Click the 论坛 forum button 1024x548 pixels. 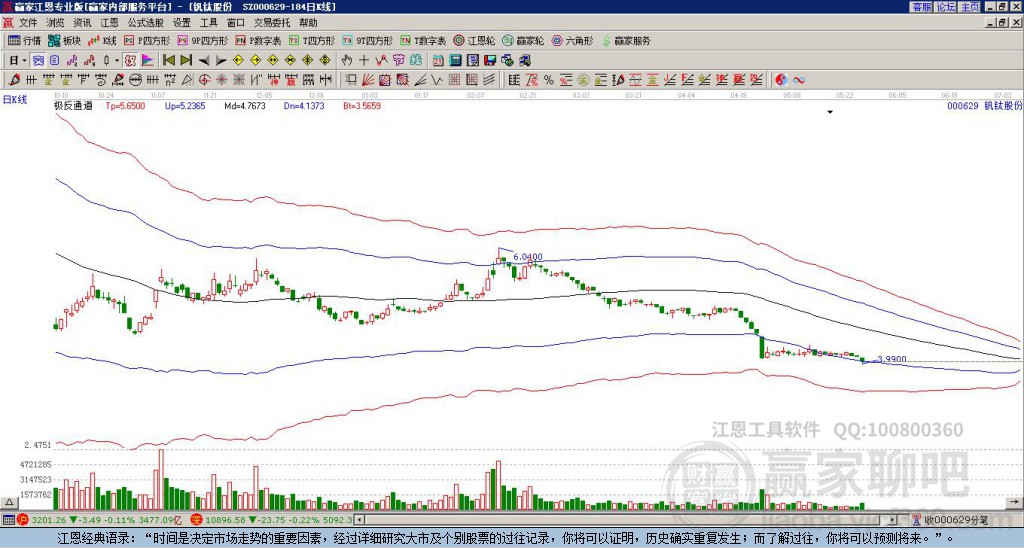click(945, 7)
